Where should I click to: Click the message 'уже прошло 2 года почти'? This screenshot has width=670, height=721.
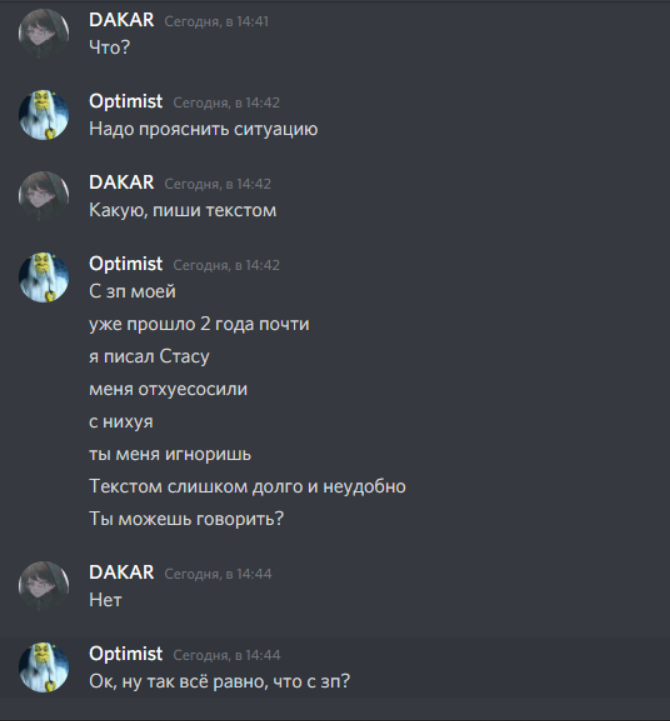click(x=199, y=324)
